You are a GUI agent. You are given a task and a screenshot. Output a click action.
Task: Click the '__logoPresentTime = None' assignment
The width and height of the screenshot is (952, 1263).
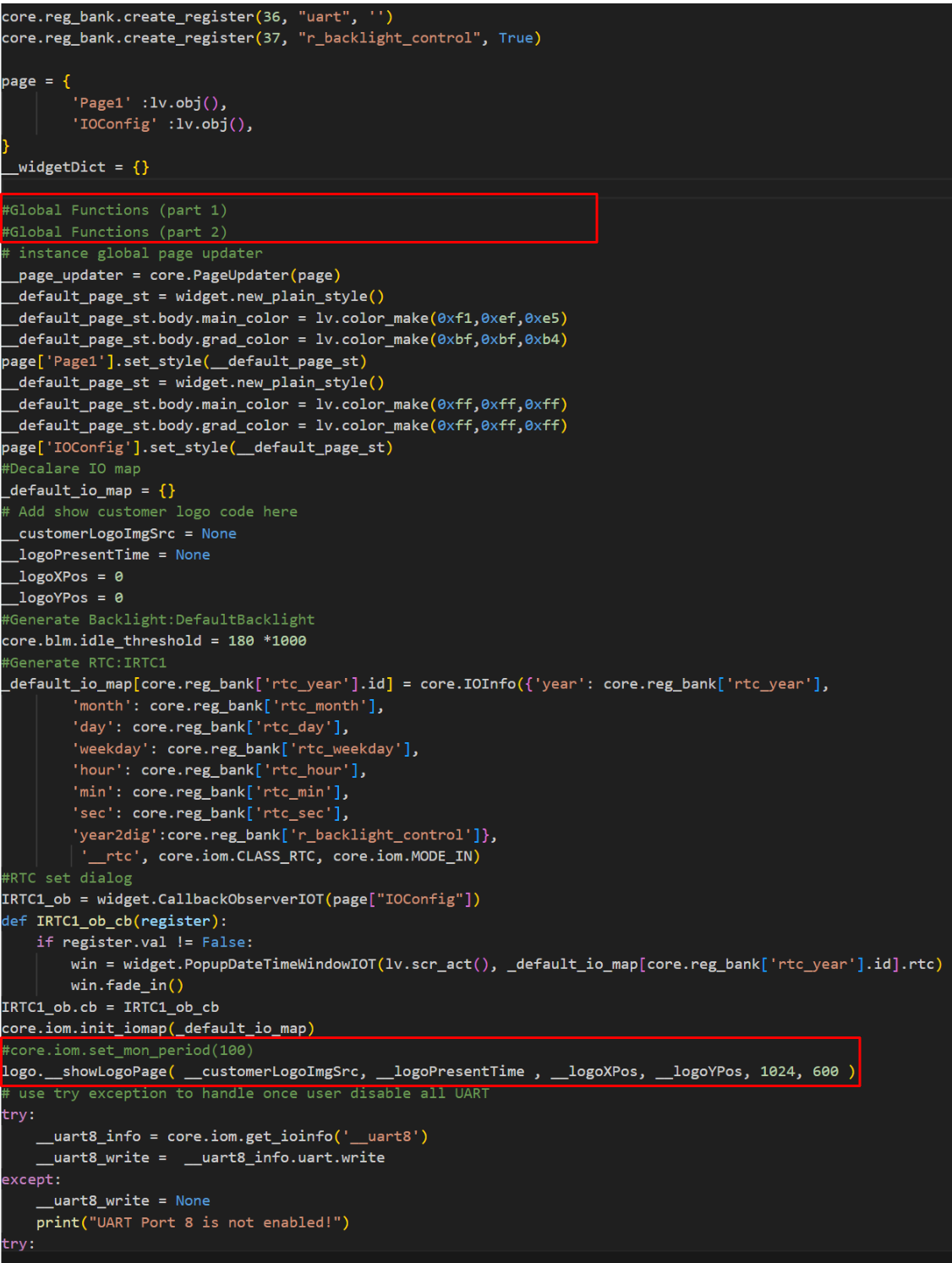(x=106, y=555)
